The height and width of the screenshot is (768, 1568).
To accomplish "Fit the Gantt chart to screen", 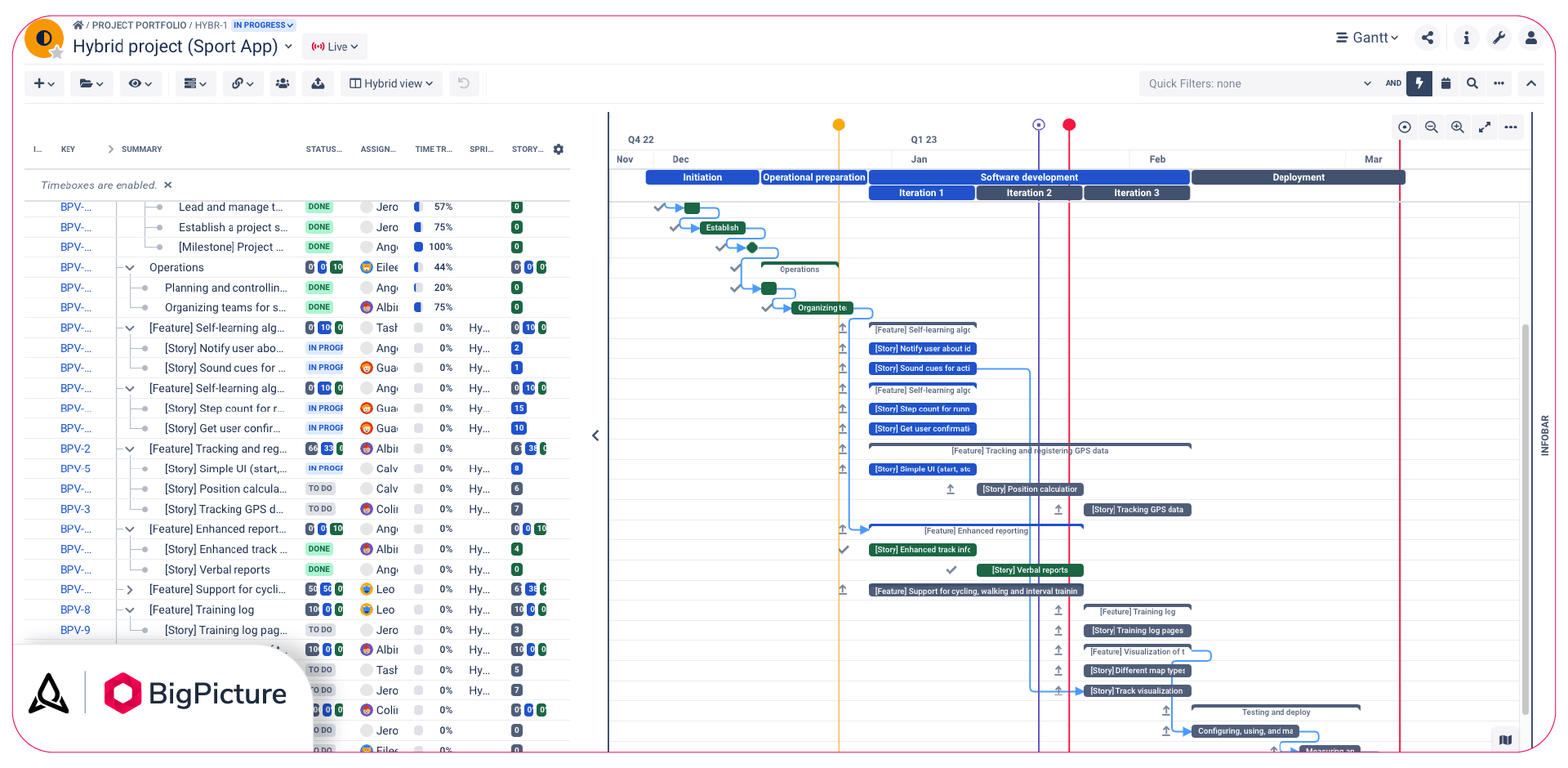I will tap(1485, 127).
